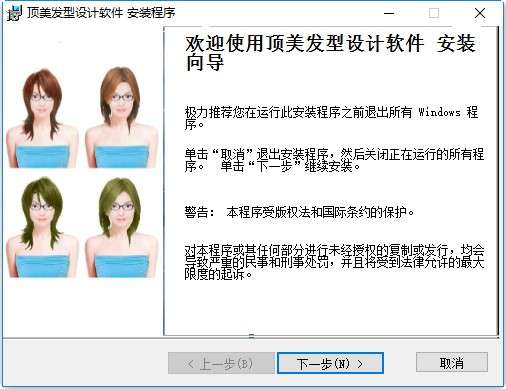The image size is (506, 389).
Task: Click the left chevron on 上一步 button
Action: click(190, 364)
